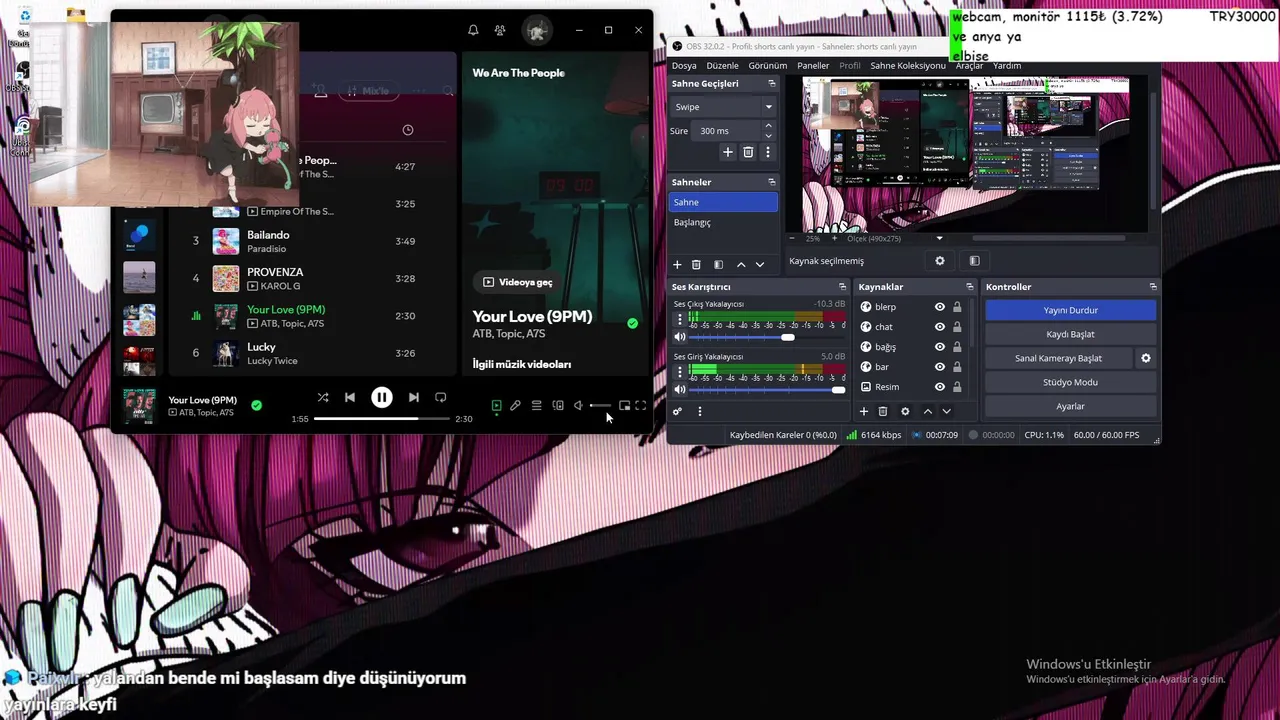Open source properties gear beside 'Kaynak seçilmemiş'
Screen dimensions: 1280x720
[940, 260]
